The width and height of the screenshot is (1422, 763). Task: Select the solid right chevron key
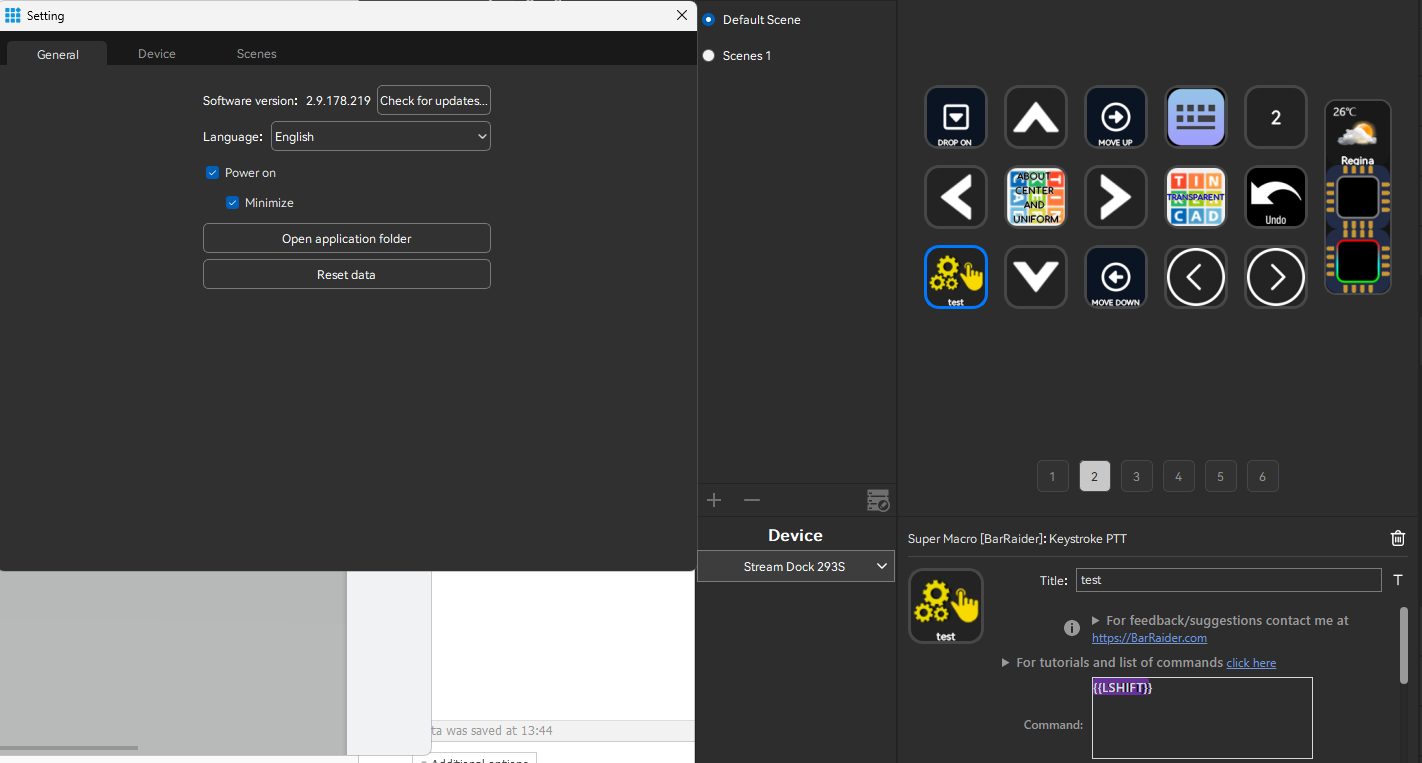(1116, 197)
